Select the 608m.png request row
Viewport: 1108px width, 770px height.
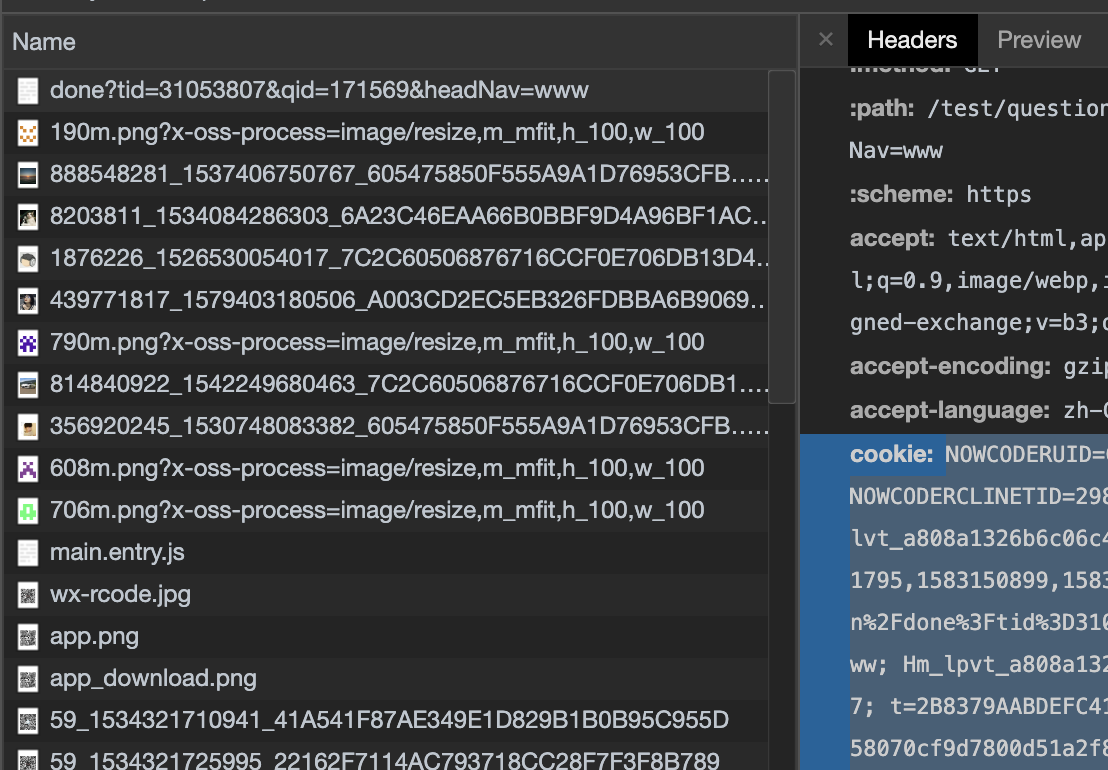(x=386, y=468)
